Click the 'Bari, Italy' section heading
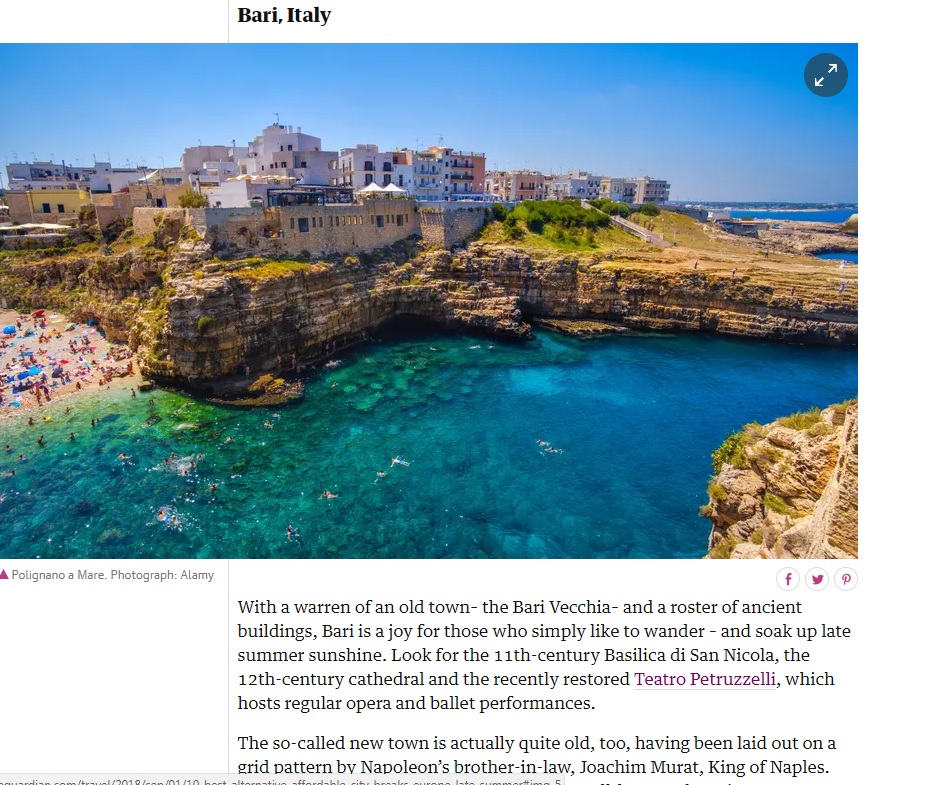This screenshot has width=933, height=785. click(284, 15)
